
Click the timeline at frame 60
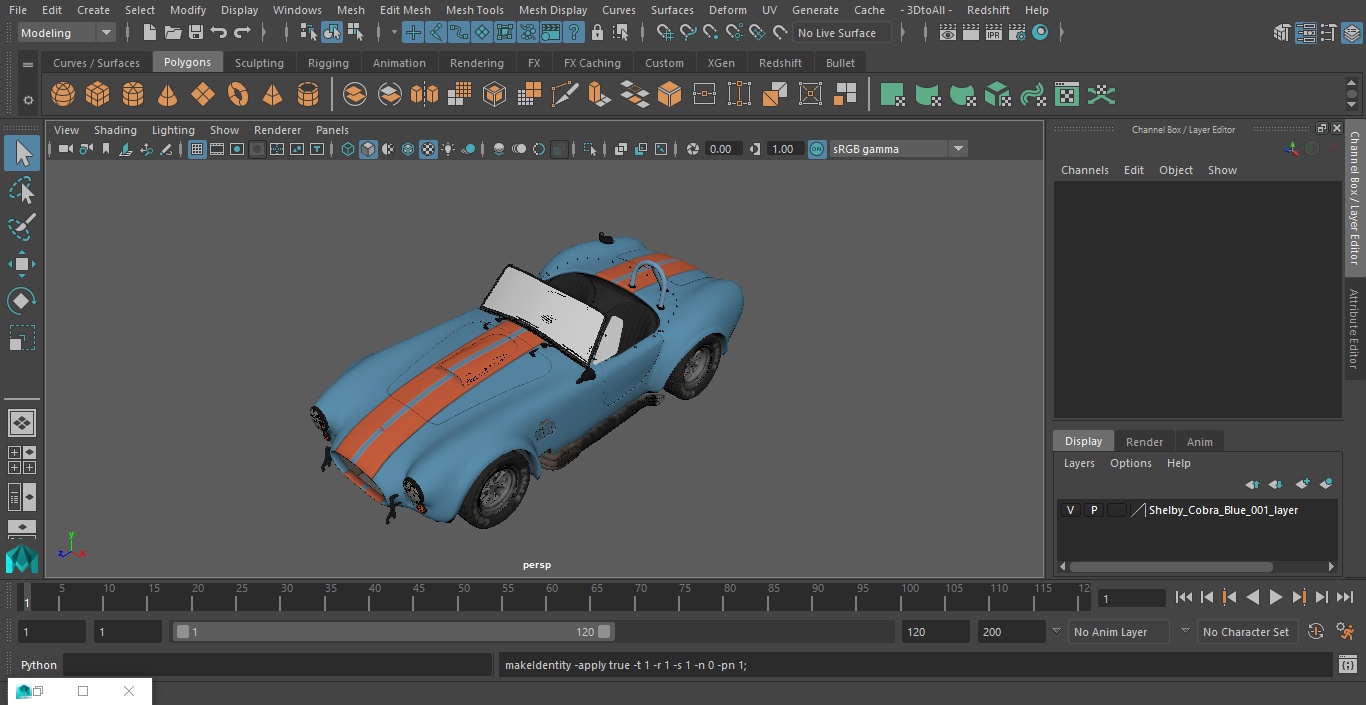[551, 597]
